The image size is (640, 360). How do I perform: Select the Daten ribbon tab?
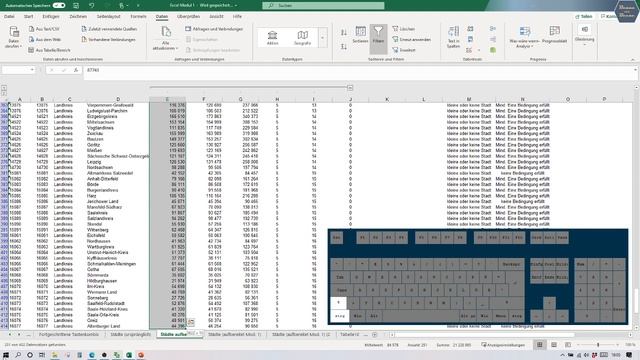[x=162, y=17]
